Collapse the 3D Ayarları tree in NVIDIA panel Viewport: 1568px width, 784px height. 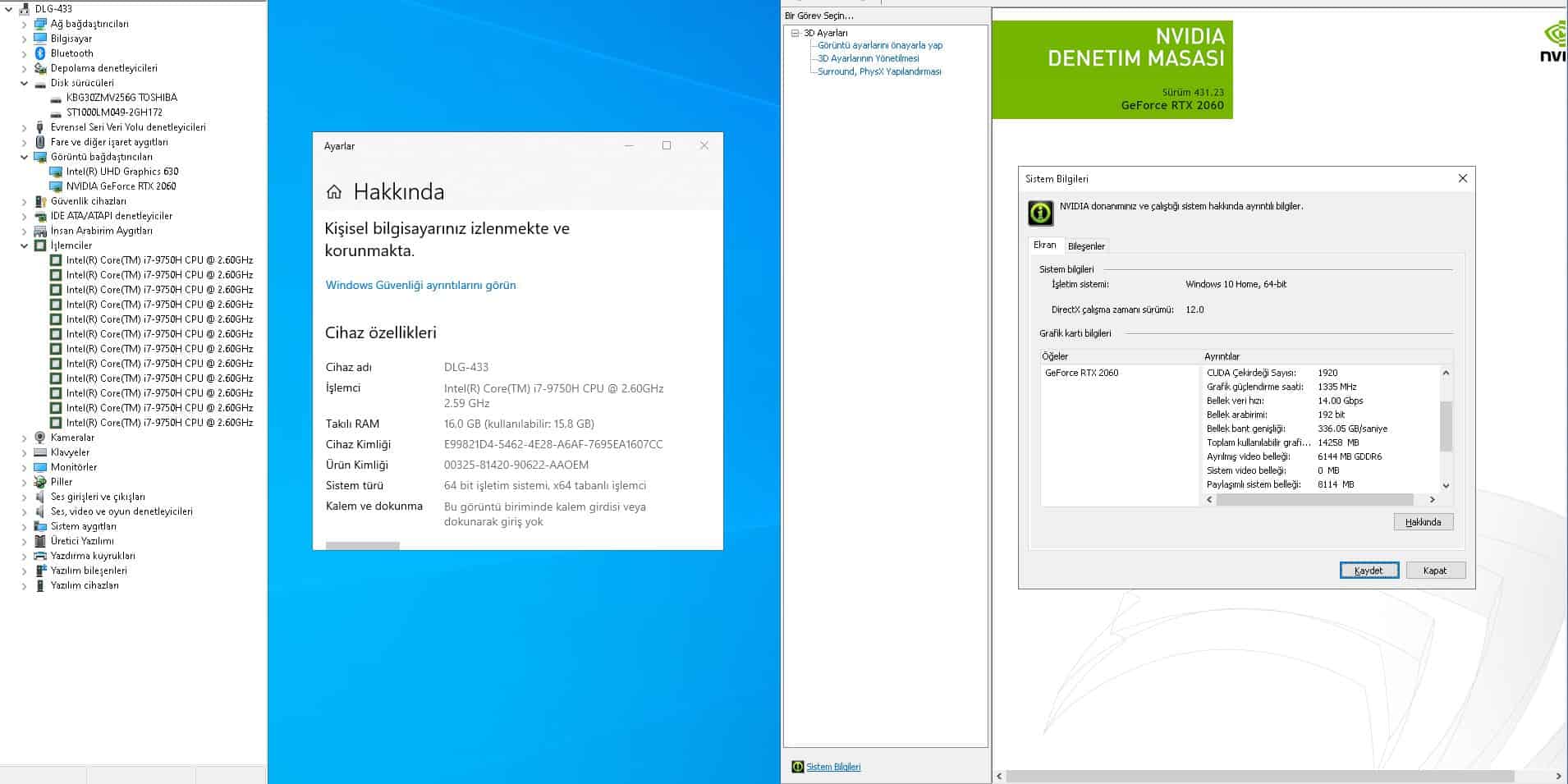[x=795, y=34]
